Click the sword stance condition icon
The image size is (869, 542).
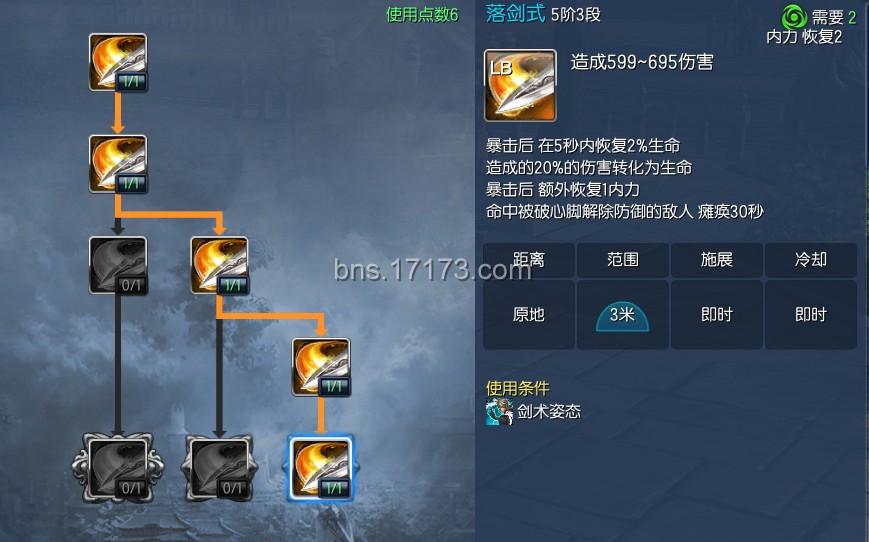pyautogui.click(x=499, y=412)
